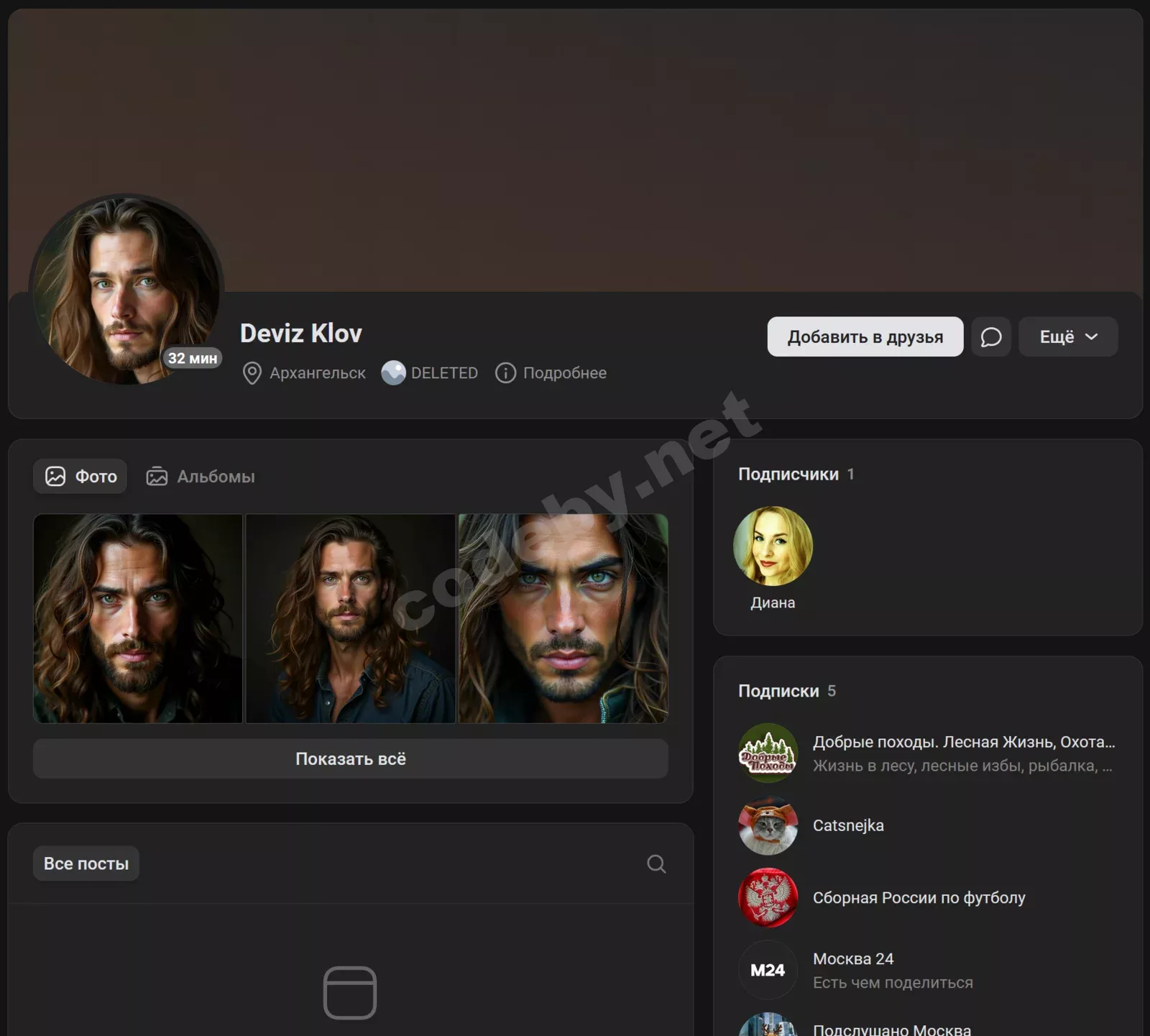
Task: Click the Архангельск location pin icon
Action: 252,373
